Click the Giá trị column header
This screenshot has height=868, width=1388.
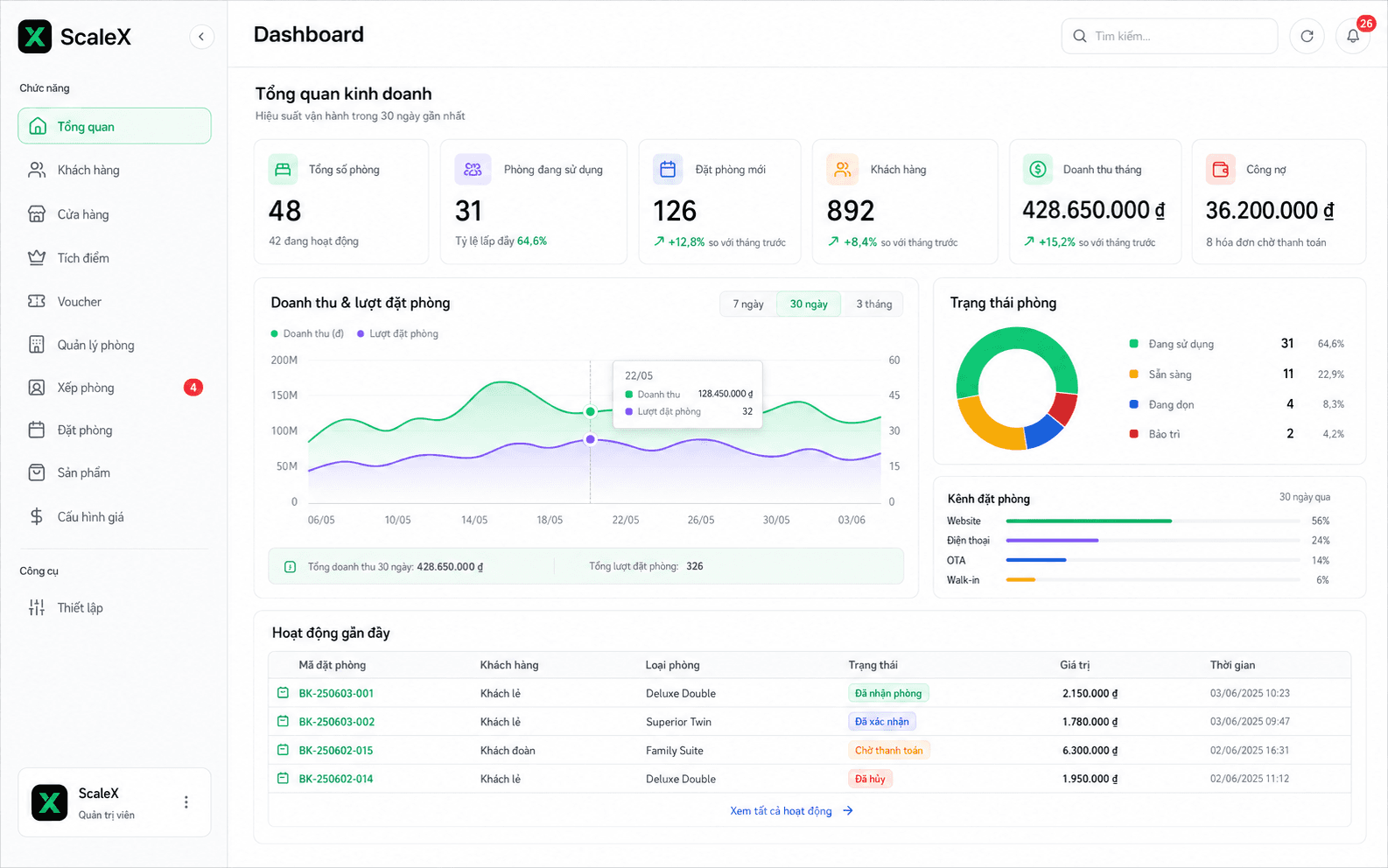(x=1075, y=665)
